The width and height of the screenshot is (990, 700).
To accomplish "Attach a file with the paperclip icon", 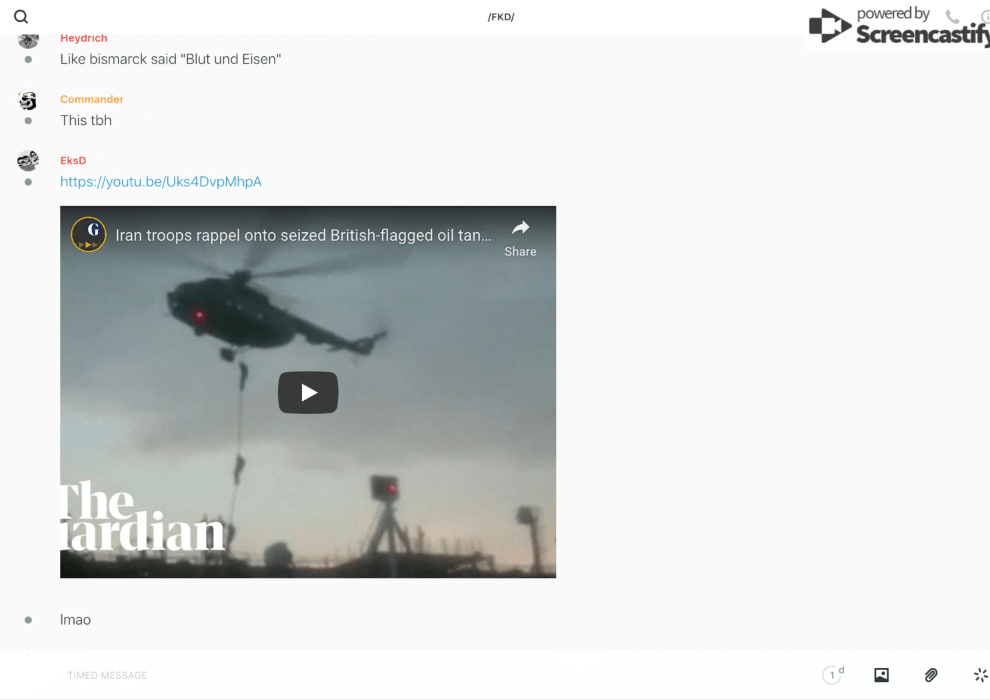I will 931,675.
